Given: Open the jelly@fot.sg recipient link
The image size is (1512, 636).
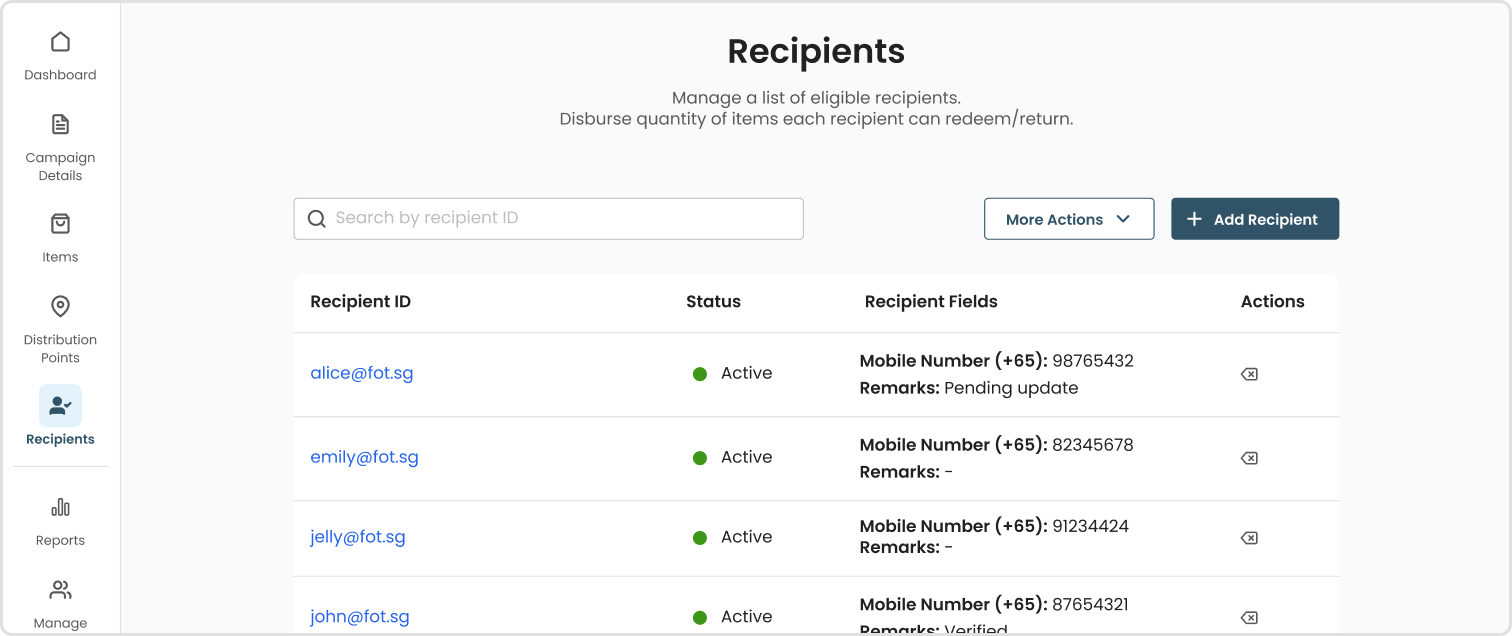Looking at the screenshot, I should 358,537.
